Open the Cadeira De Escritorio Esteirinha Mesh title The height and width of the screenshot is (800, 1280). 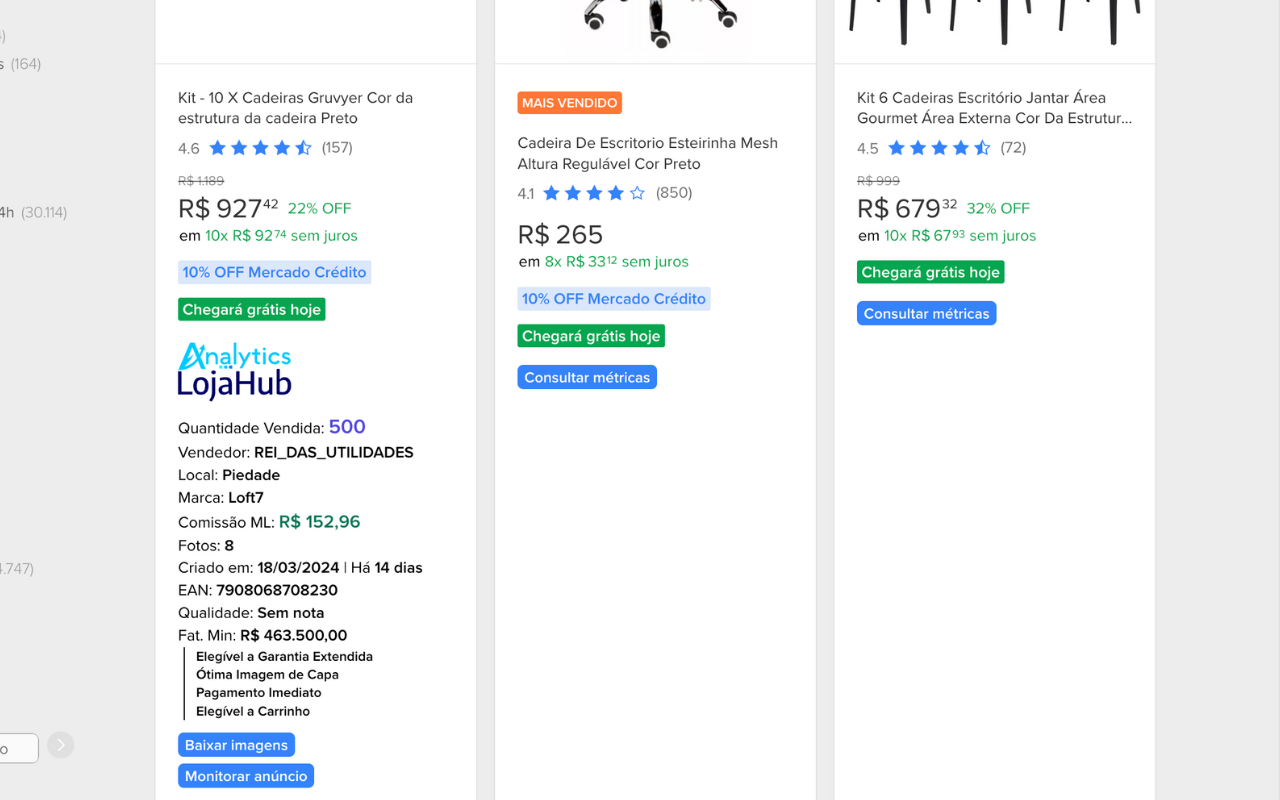pyautogui.click(x=647, y=153)
